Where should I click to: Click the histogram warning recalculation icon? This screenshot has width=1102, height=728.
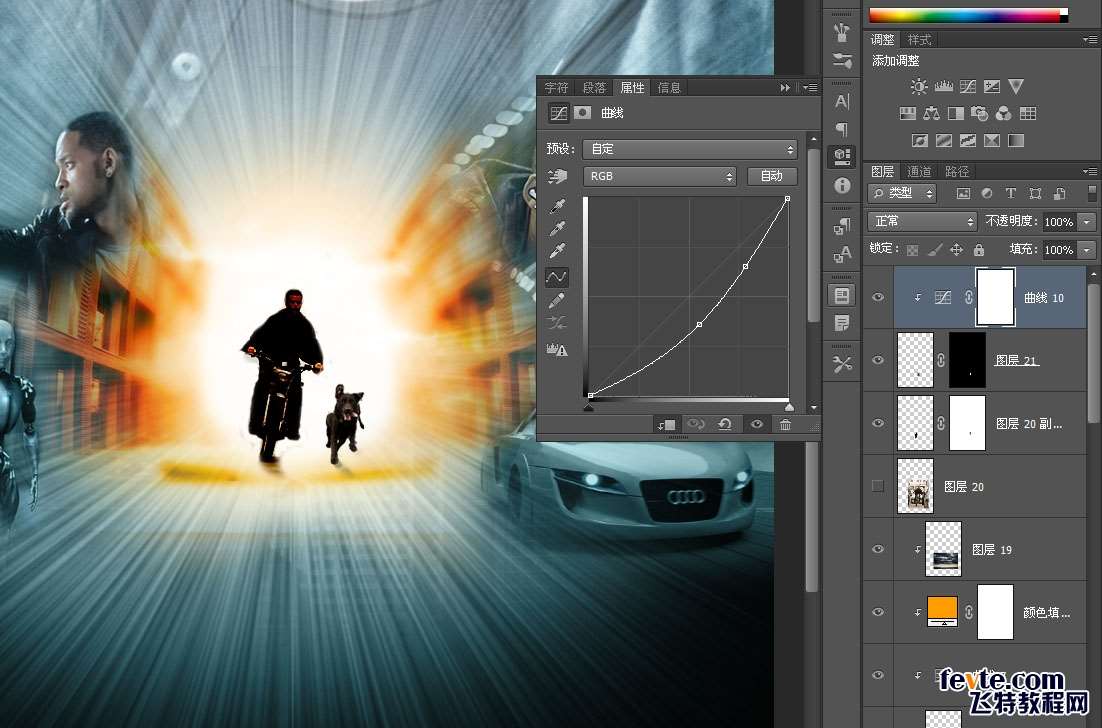[557, 349]
